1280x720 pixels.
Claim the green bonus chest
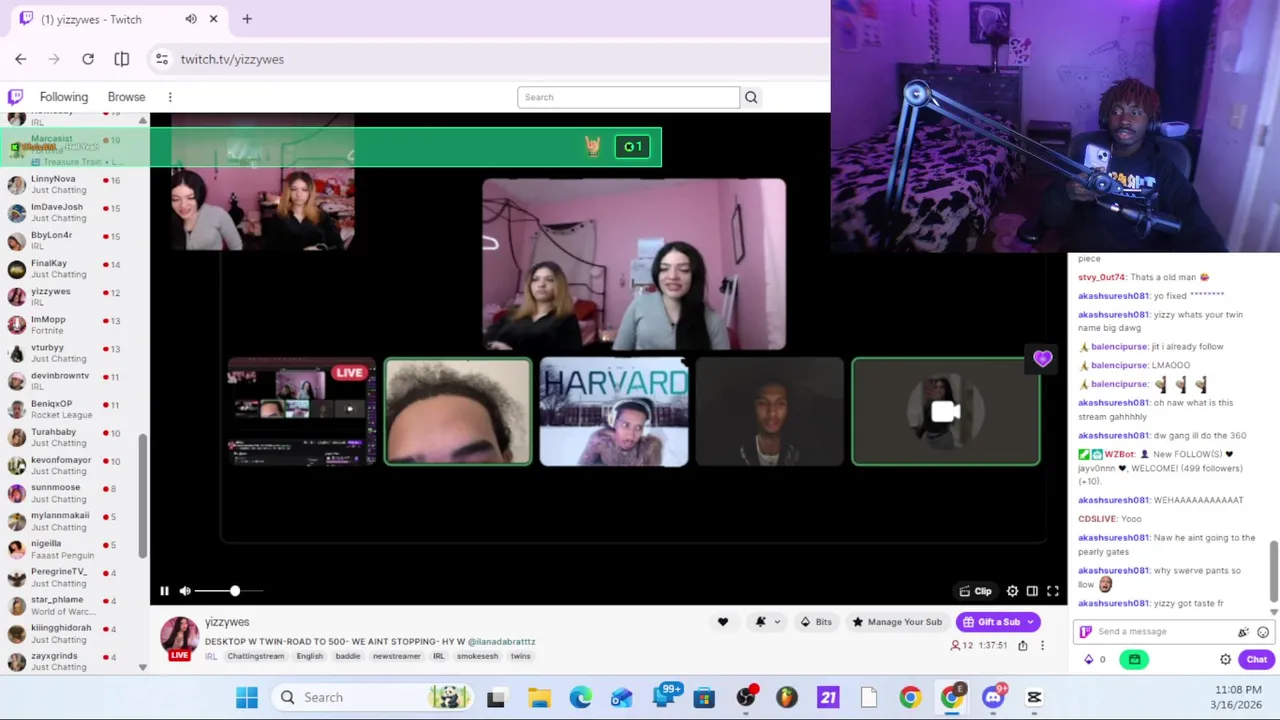pyautogui.click(x=1134, y=659)
